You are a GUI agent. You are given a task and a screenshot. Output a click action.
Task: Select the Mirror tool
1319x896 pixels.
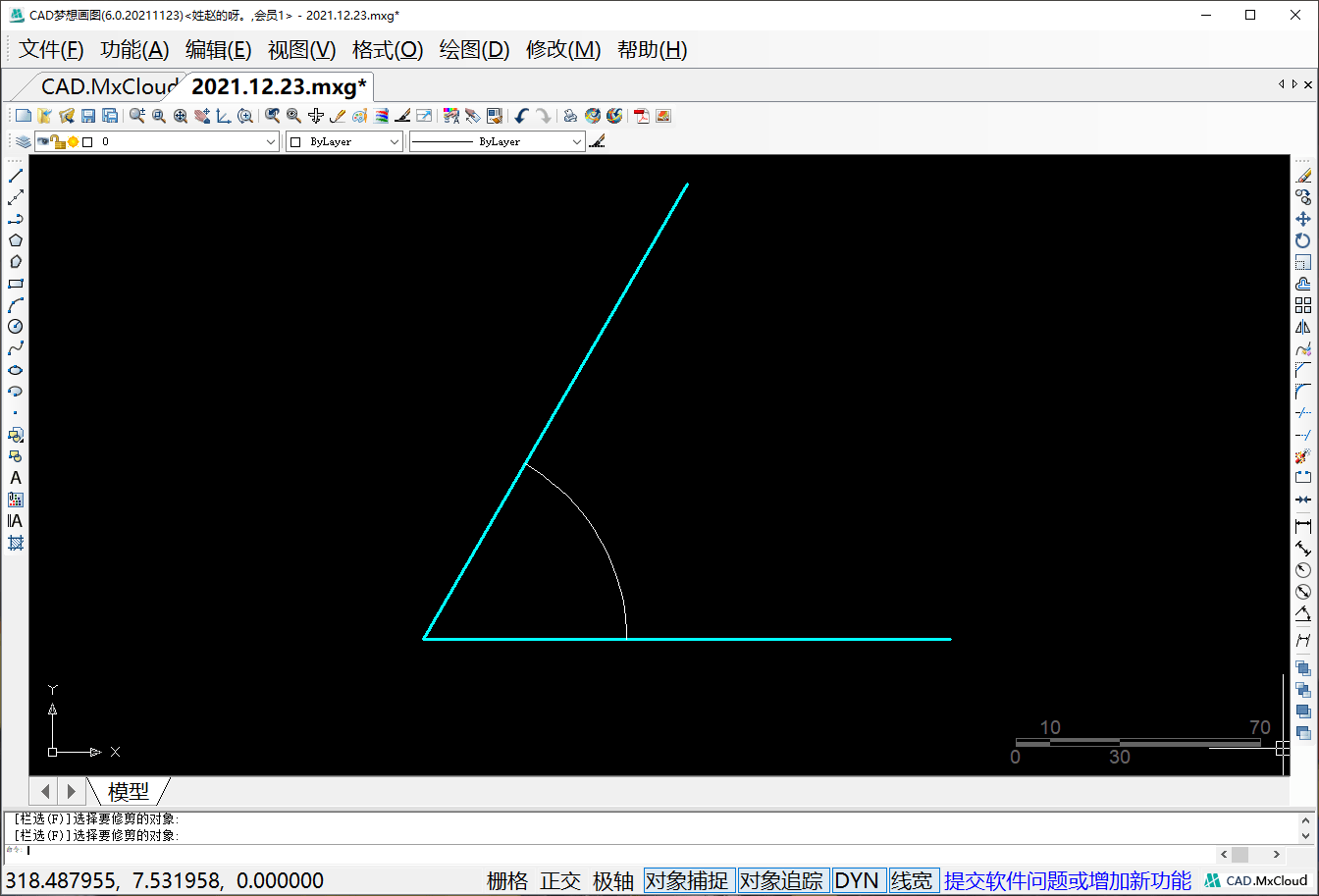pyautogui.click(x=1303, y=327)
